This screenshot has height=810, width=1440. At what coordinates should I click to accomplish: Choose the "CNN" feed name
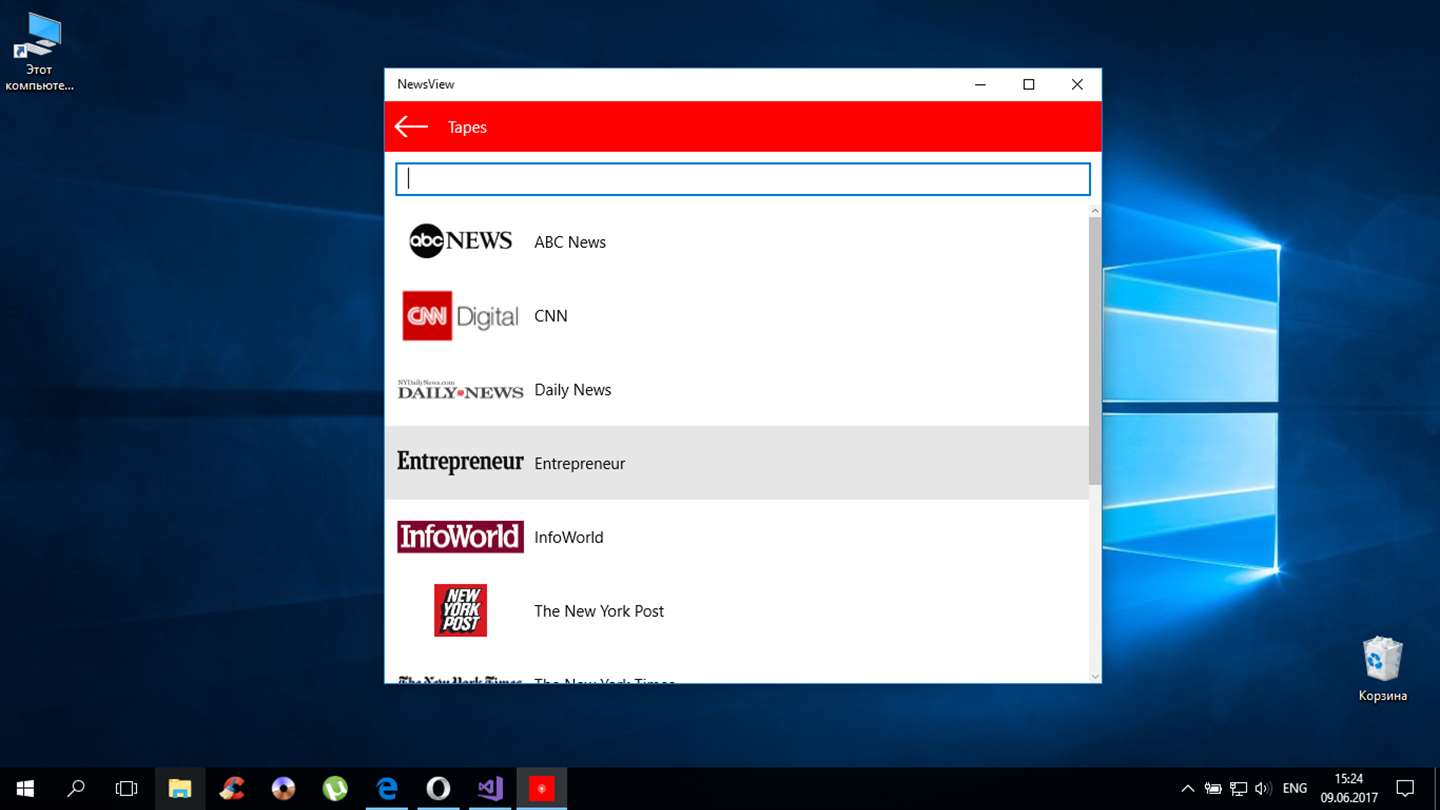pos(551,316)
